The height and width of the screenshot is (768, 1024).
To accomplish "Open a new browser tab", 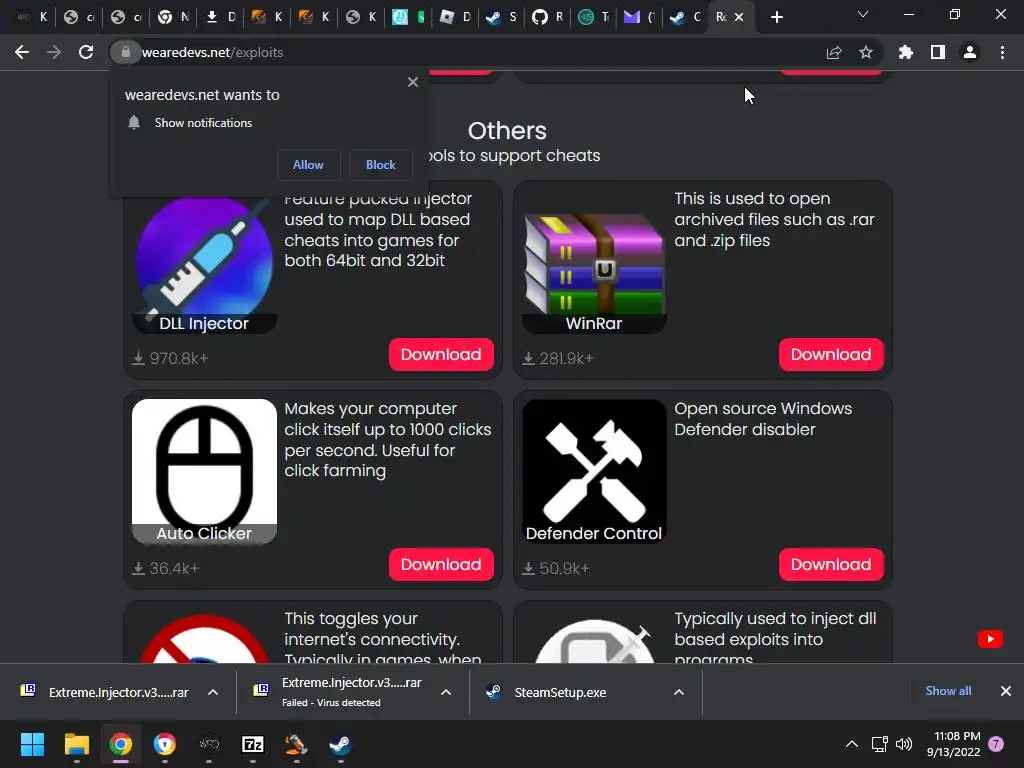I will point(776,17).
